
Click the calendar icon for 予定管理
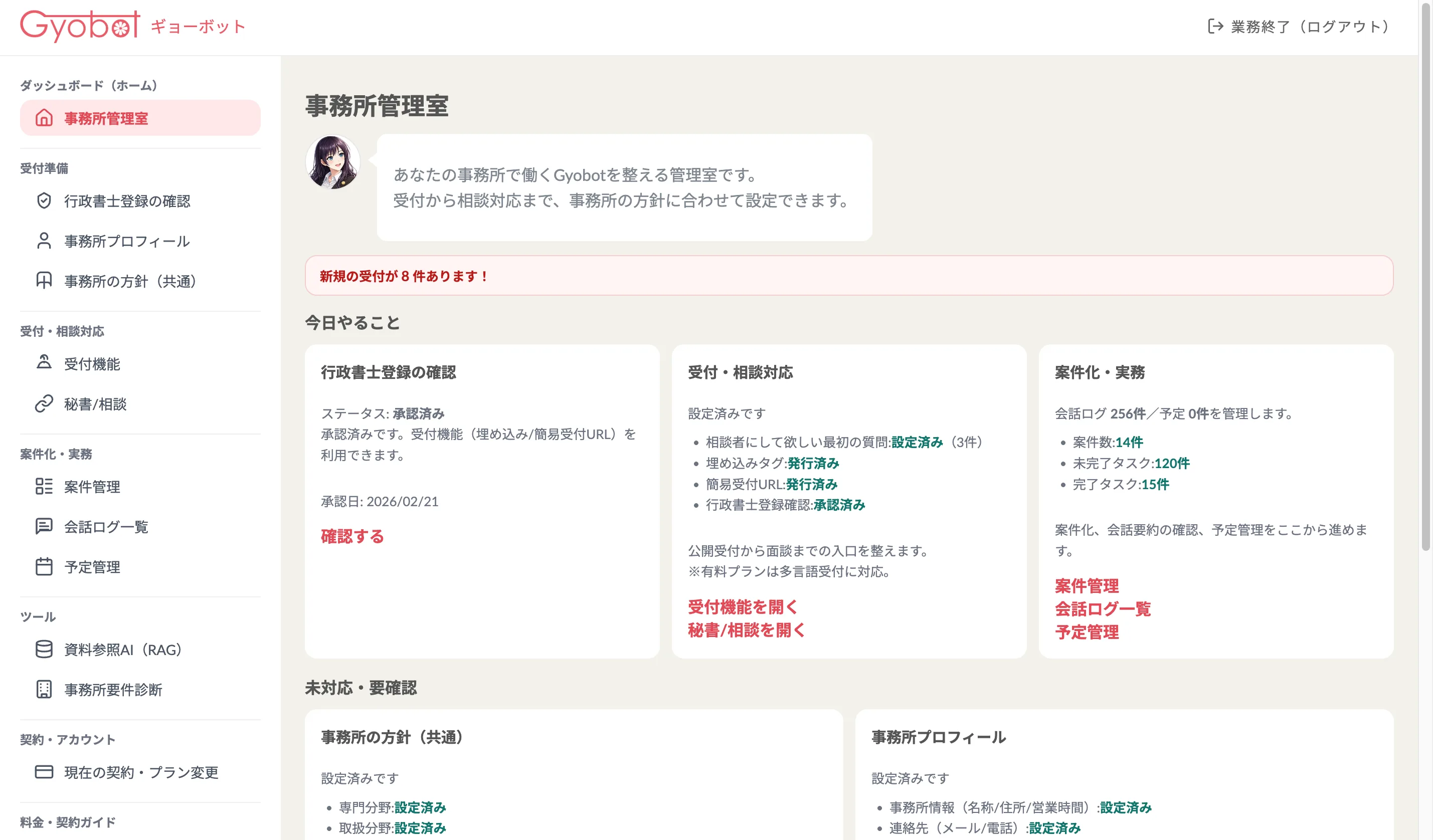tap(44, 567)
